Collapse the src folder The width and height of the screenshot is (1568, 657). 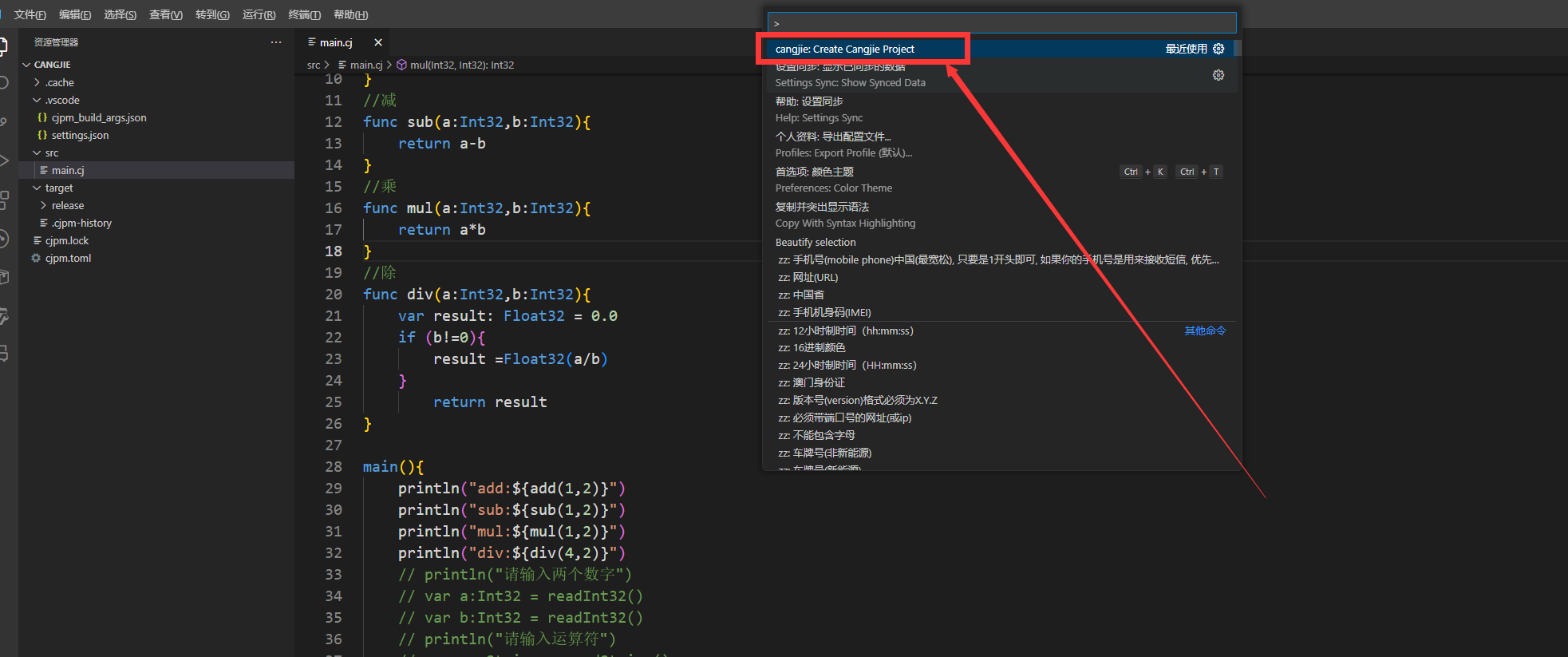coord(37,152)
